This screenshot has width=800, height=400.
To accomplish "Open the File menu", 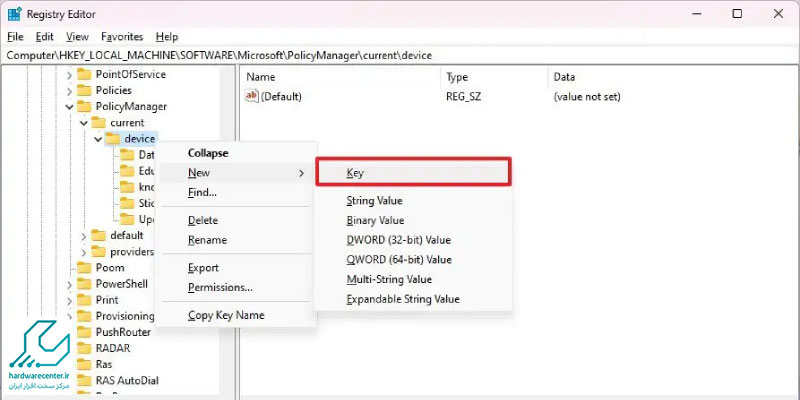I will click(15, 37).
